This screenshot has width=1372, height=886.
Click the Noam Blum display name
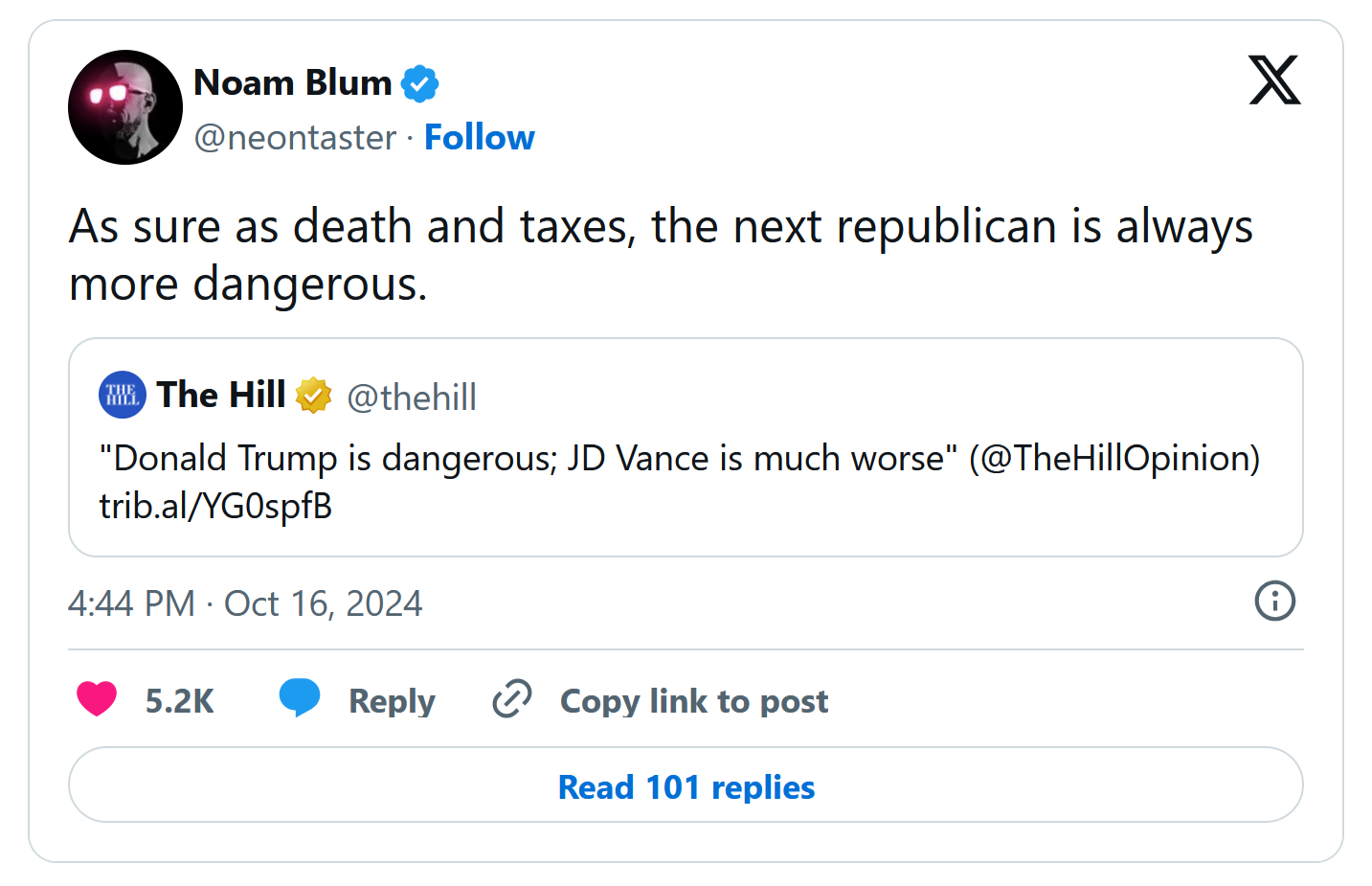click(293, 83)
